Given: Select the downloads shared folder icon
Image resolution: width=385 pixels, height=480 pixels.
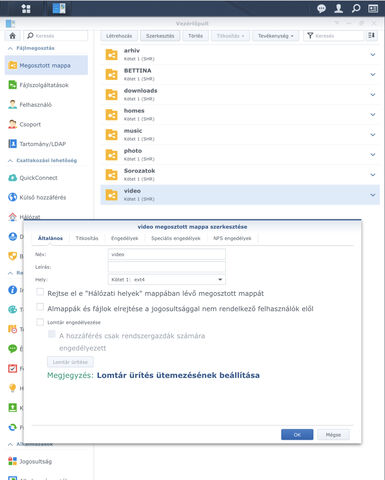Looking at the screenshot, I should click(111, 94).
